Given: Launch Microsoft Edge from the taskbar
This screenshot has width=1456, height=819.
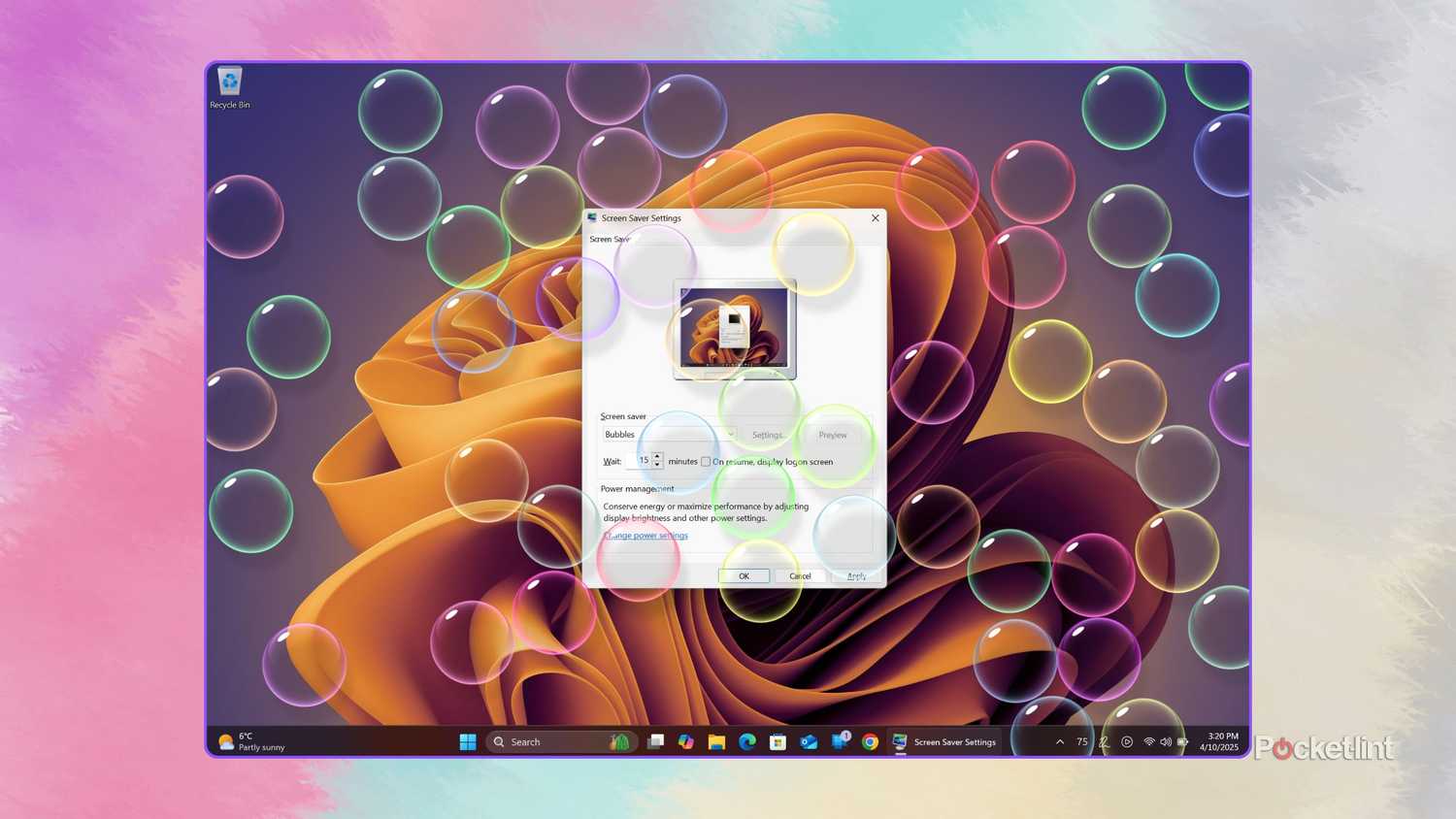Looking at the screenshot, I should pos(747,741).
